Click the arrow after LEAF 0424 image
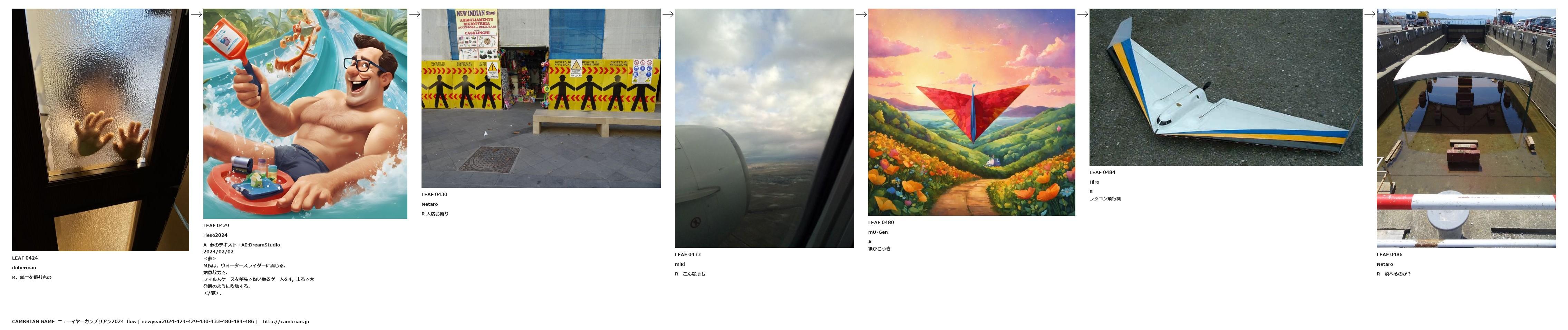This screenshot has height=330, width=1568. point(196,14)
